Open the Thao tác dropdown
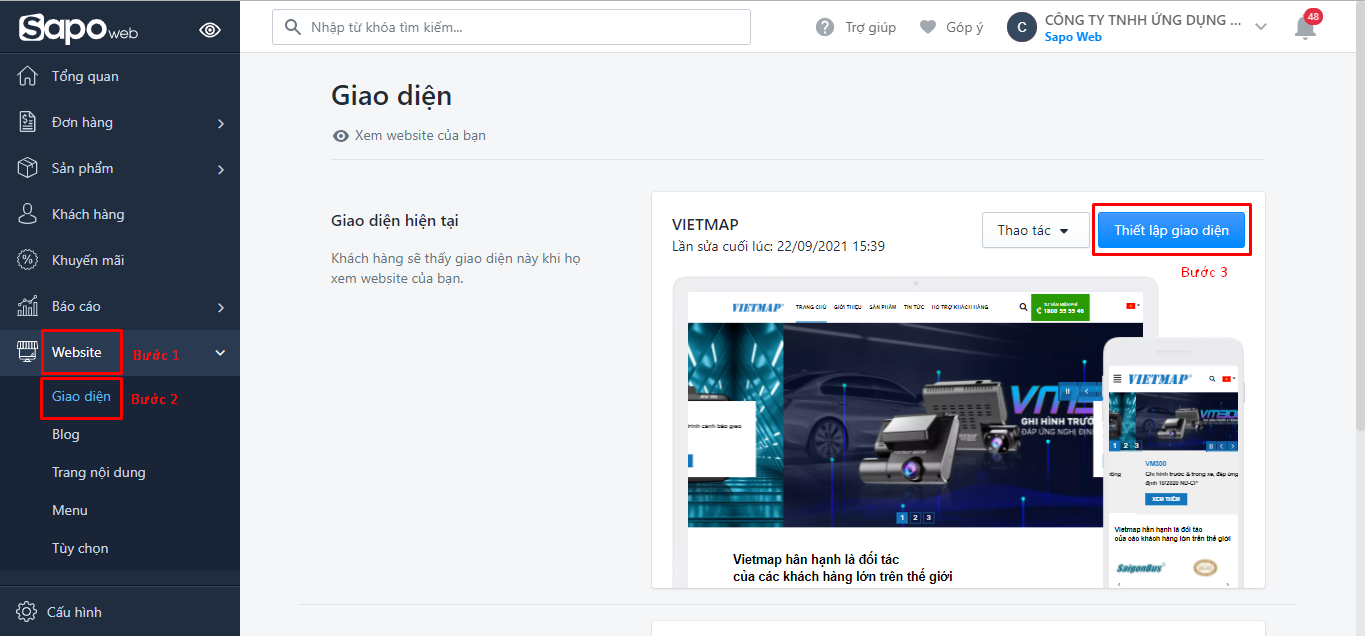The height and width of the screenshot is (636, 1365). coord(1035,230)
